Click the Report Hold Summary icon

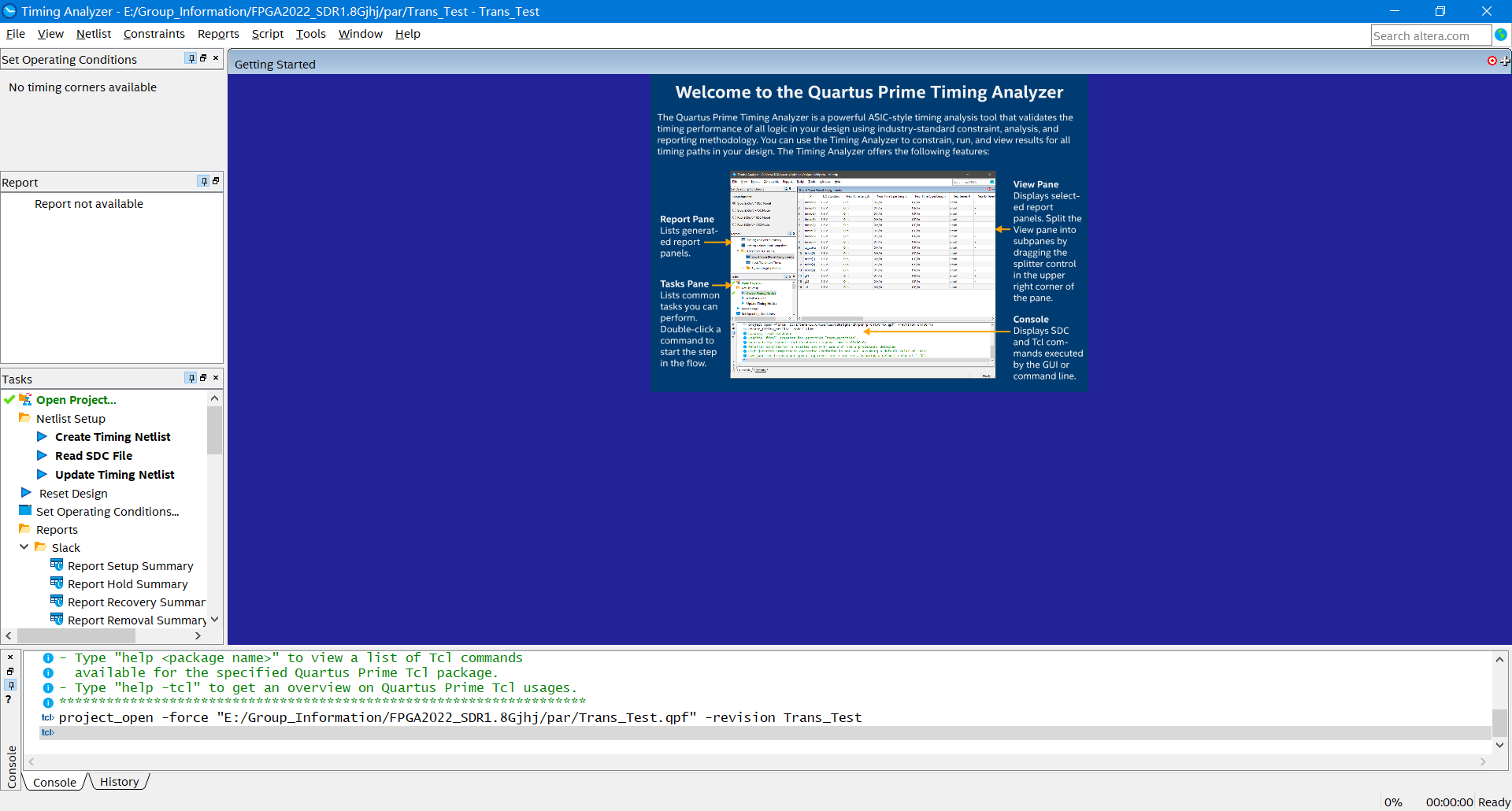(57, 583)
